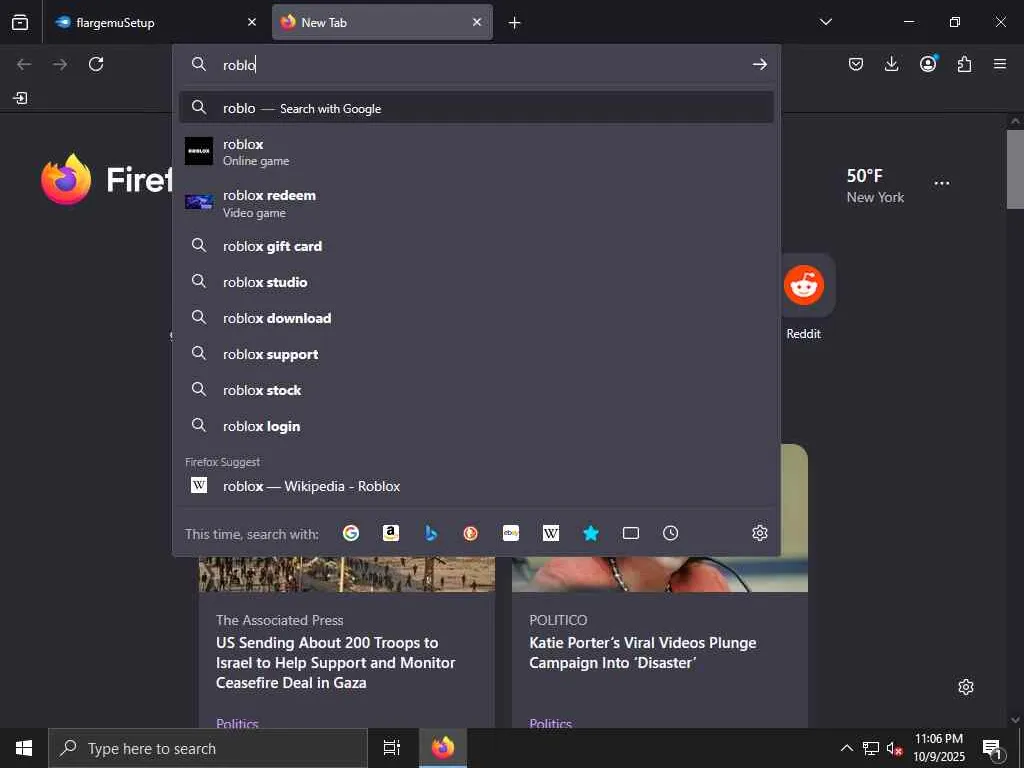Open search settings gear in dropdown
Screen dimensions: 1024x768
[760, 533]
